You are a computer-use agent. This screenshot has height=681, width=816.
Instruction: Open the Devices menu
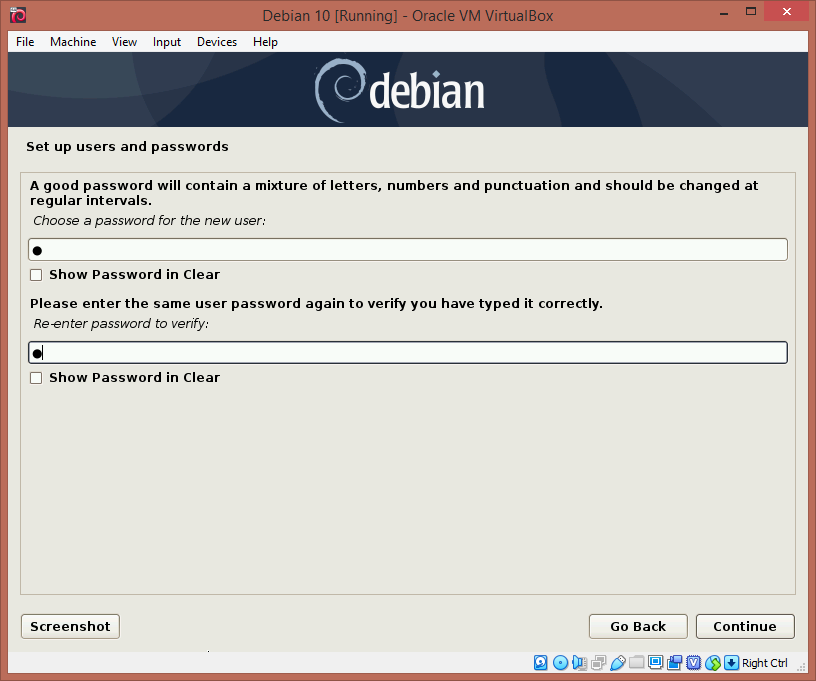point(217,42)
